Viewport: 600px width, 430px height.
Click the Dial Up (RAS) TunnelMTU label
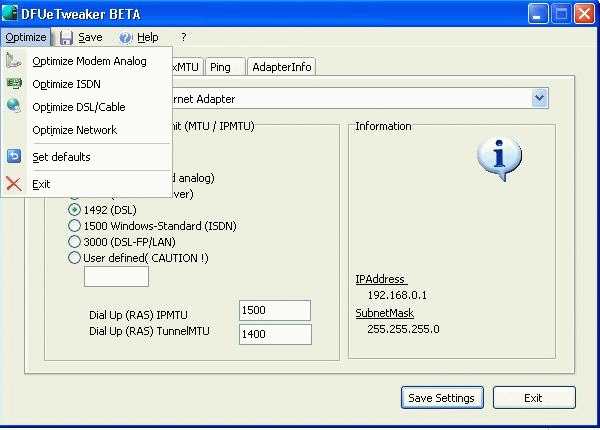tap(149, 331)
